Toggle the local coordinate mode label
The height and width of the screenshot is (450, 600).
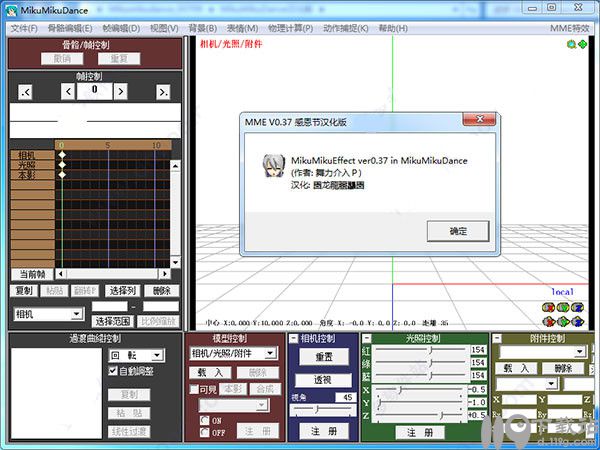(562, 292)
